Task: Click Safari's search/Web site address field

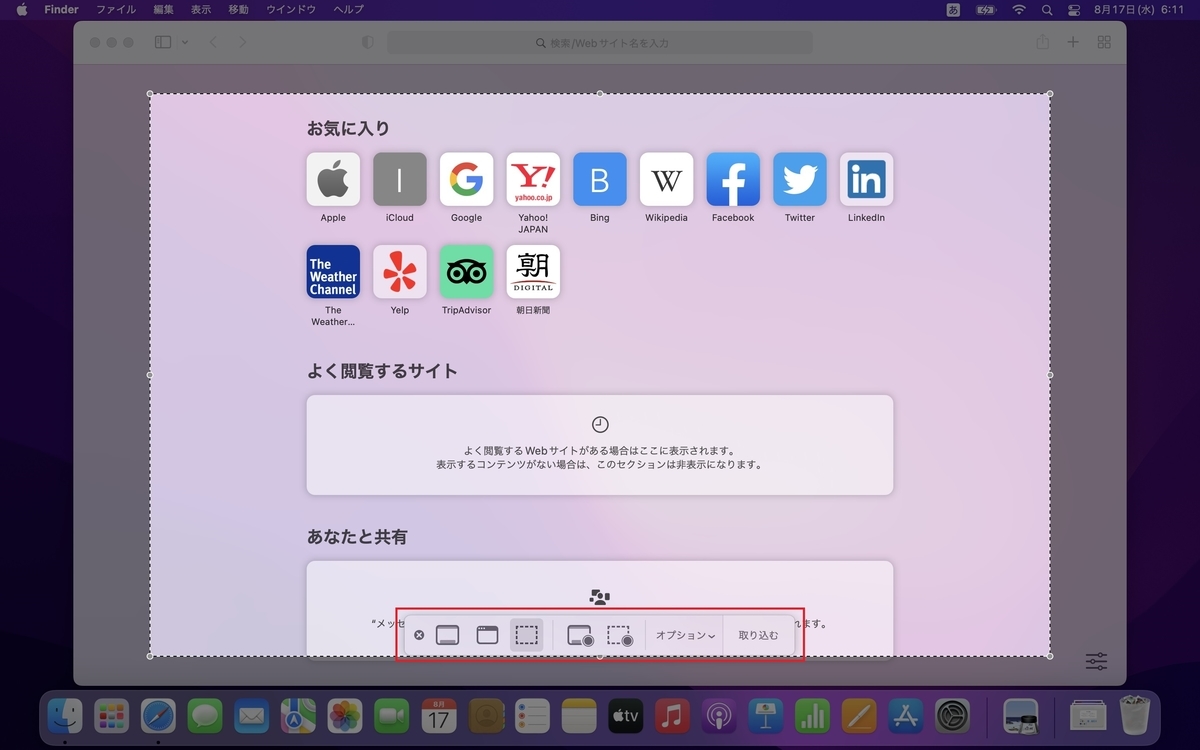Action: click(600, 43)
